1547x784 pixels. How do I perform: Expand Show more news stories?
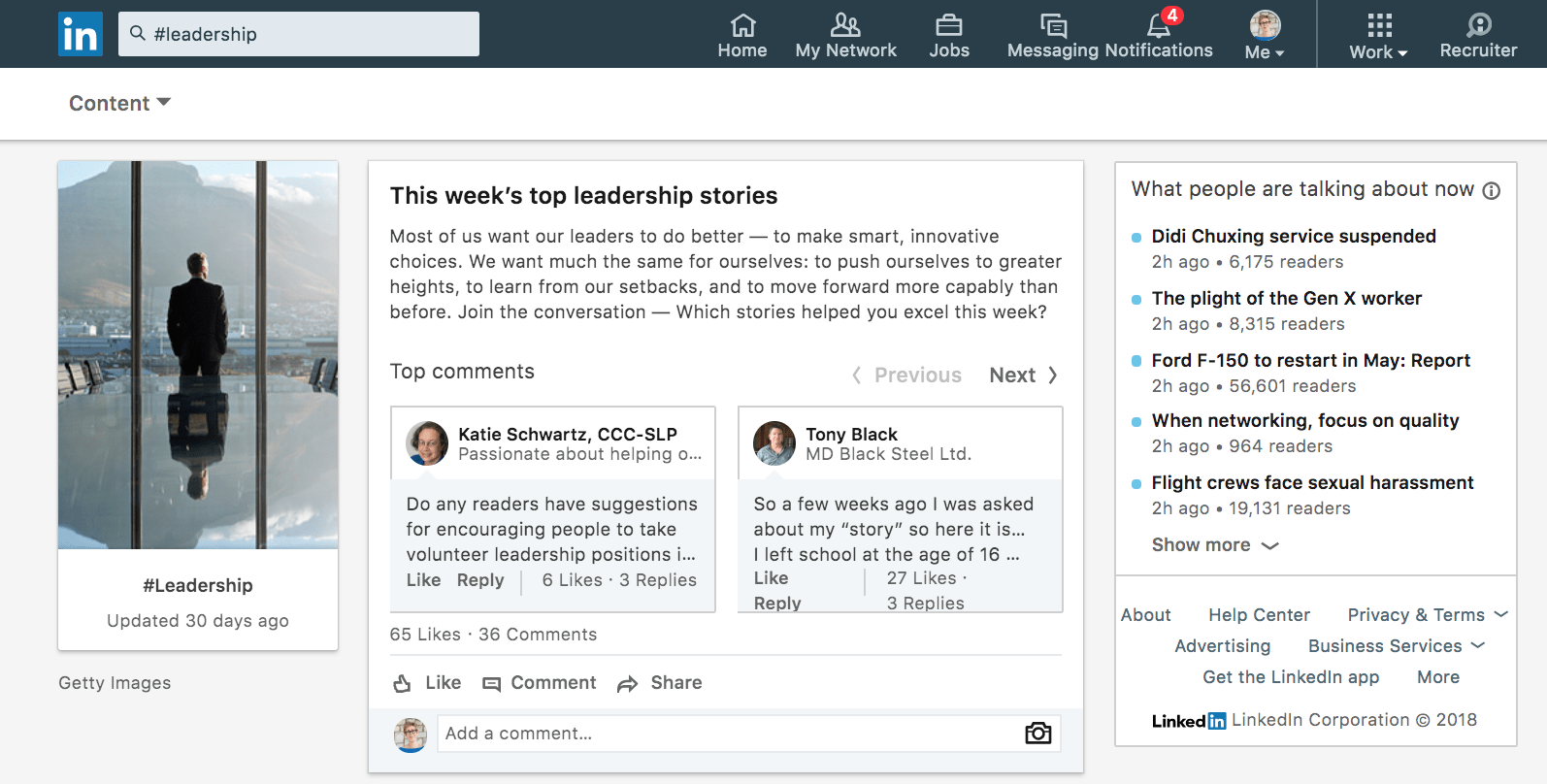pyautogui.click(x=1215, y=545)
